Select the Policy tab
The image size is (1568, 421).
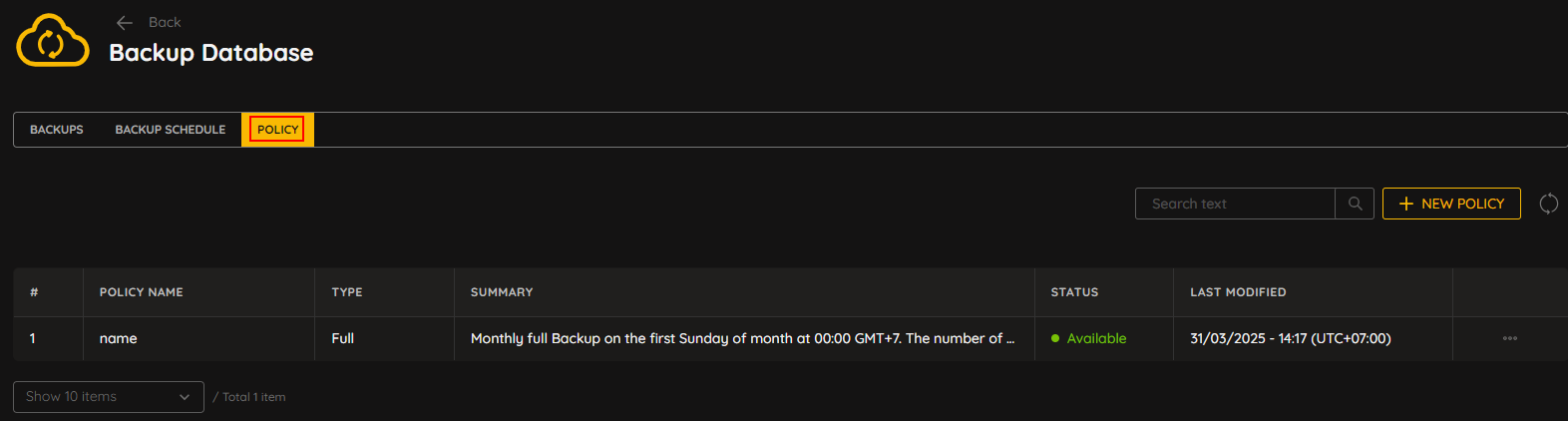[277, 130]
